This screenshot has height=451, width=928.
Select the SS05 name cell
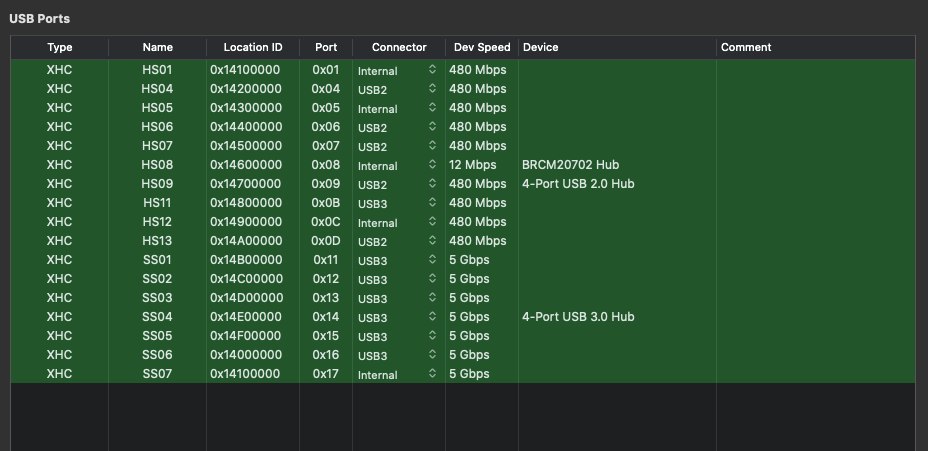tap(157, 335)
